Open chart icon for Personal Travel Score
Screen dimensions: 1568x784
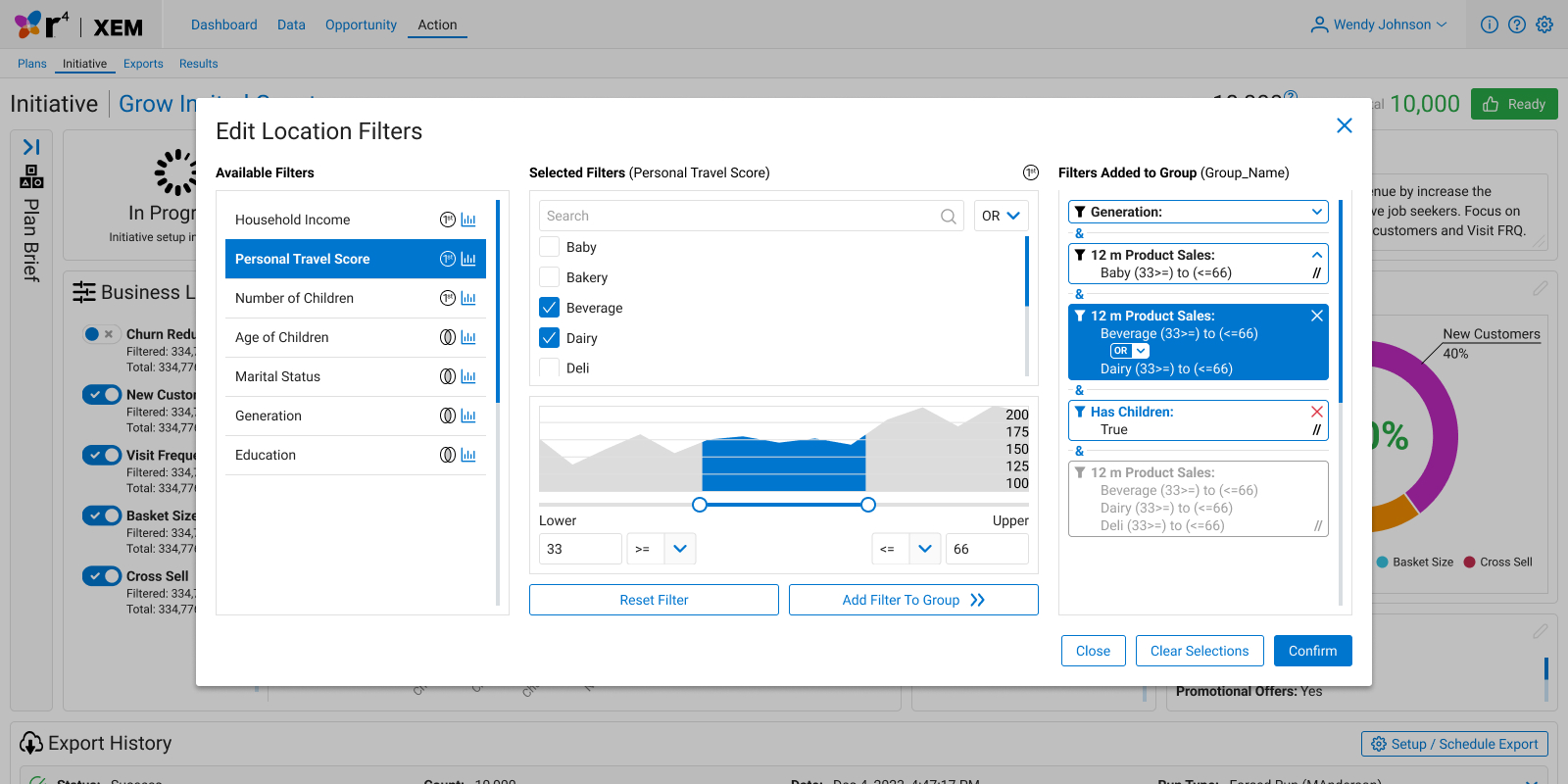468,259
